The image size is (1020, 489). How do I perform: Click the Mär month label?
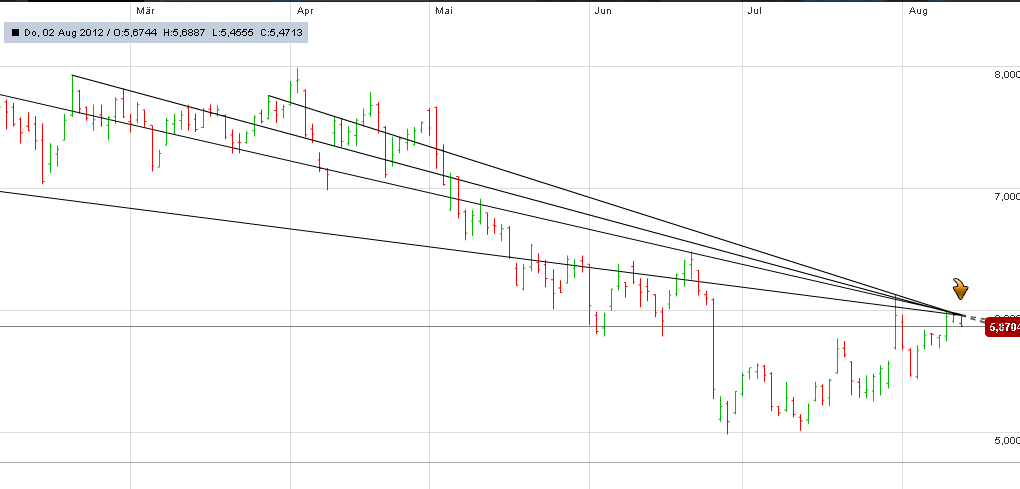coord(144,10)
